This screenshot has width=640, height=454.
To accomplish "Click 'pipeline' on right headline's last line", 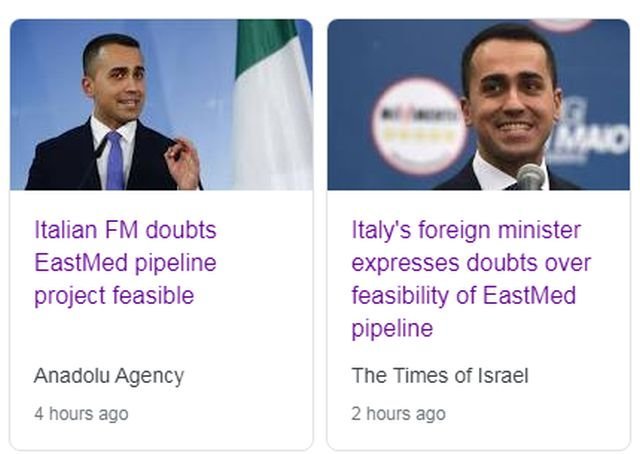I will (392, 329).
